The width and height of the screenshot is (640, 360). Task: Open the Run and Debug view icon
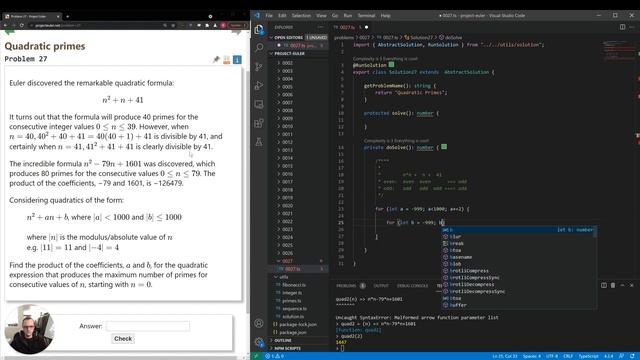coord(259,85)
